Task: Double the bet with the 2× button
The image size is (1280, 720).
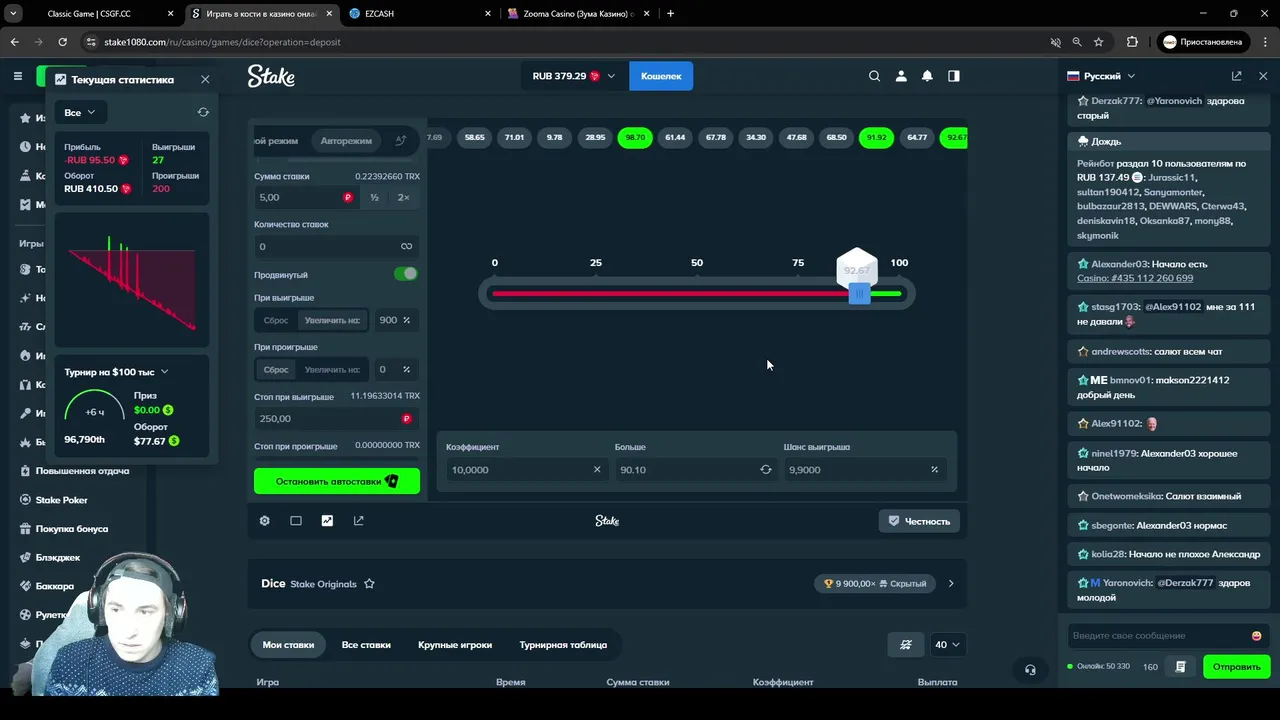Action: pos(403,198)
